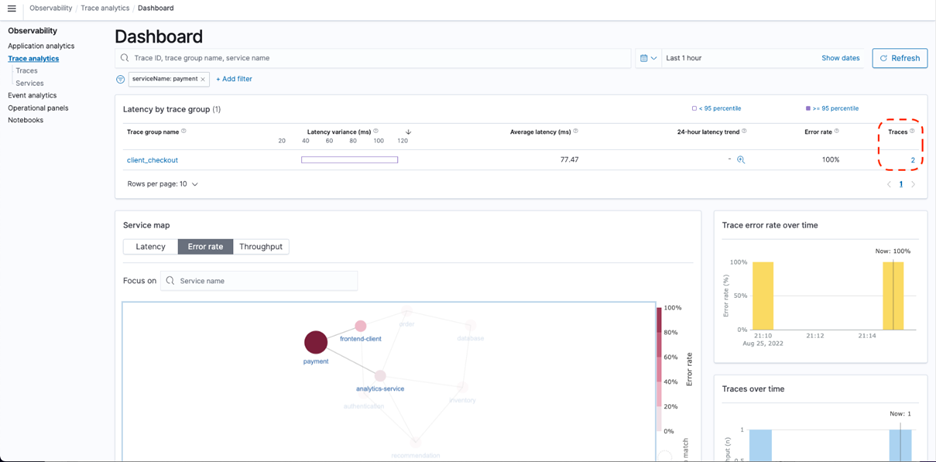Click the calendar quick-select icon
The width and height of the screenshot is (936, 462).
(x=644, y=58)
